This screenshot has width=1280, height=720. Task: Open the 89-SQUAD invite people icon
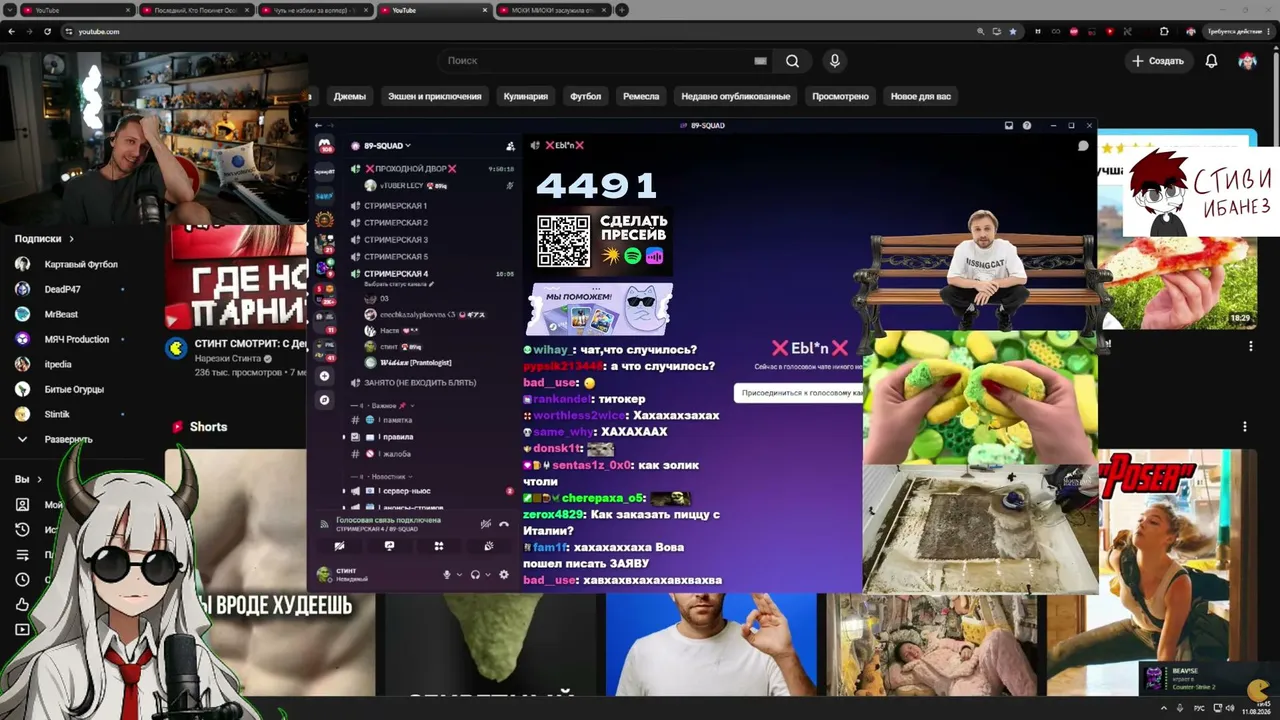510,146
